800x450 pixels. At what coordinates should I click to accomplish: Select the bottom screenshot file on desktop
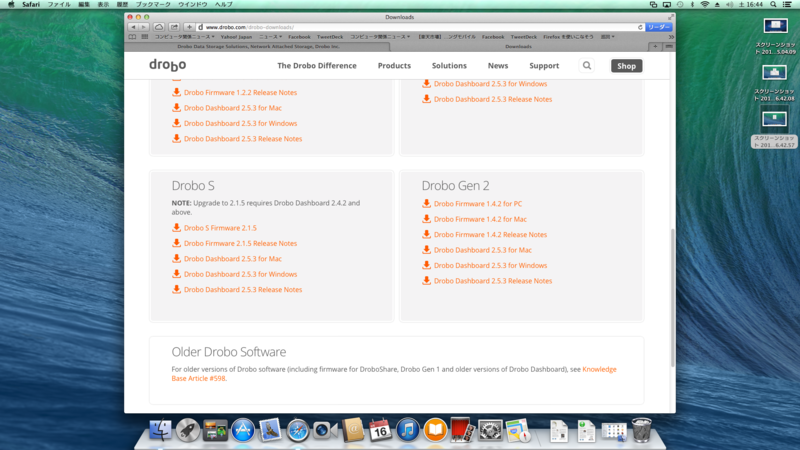coord(774,128)
